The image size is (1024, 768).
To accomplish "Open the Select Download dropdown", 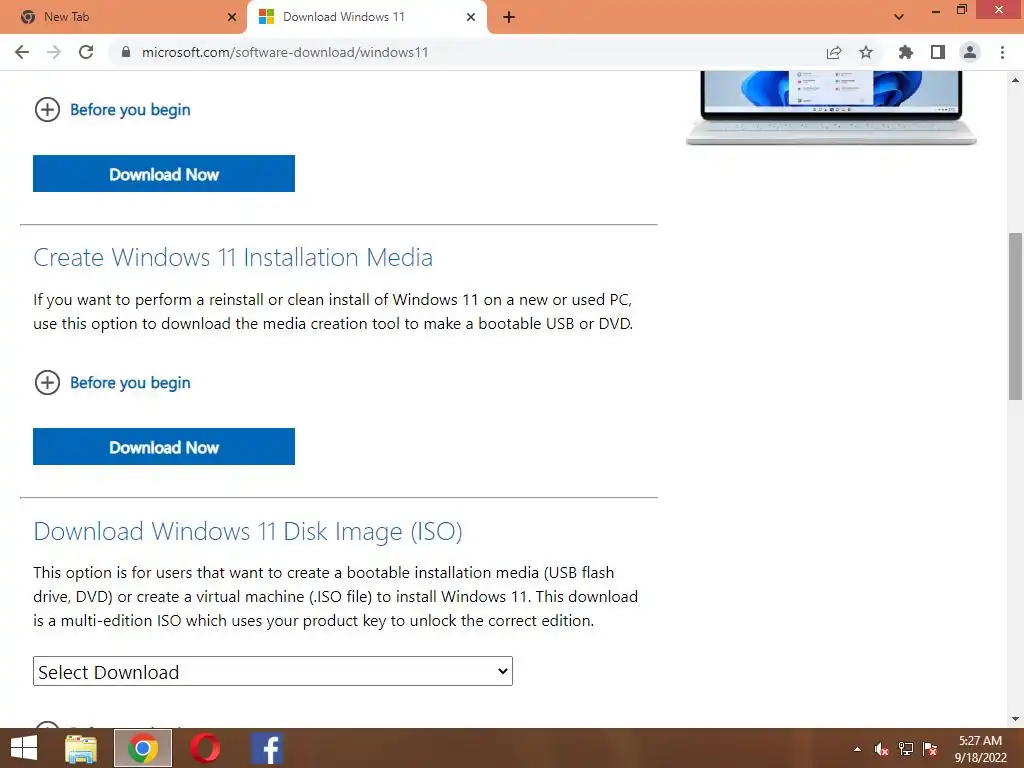I will pos(273,671).
